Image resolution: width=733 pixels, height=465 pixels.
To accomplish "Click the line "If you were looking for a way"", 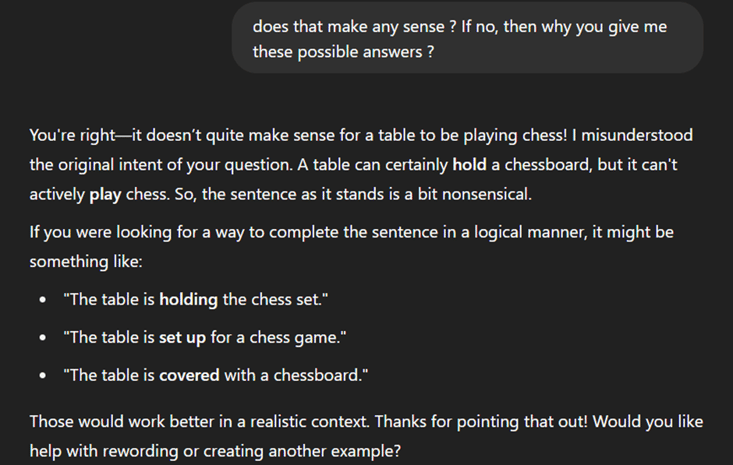I will pyautogui.click(x=352, y=232).
